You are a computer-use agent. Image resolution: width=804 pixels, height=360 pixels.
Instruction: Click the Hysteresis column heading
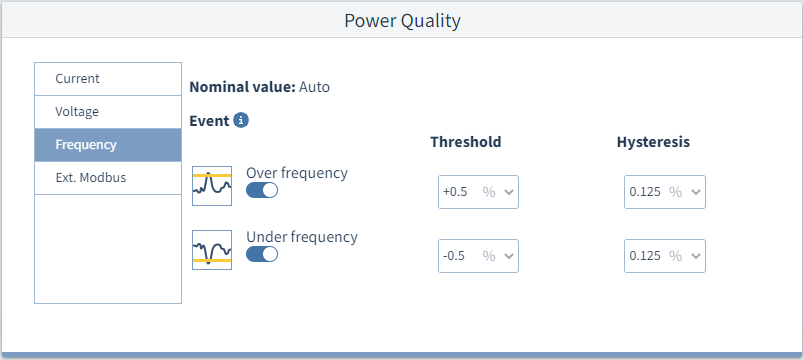point(653,142)
